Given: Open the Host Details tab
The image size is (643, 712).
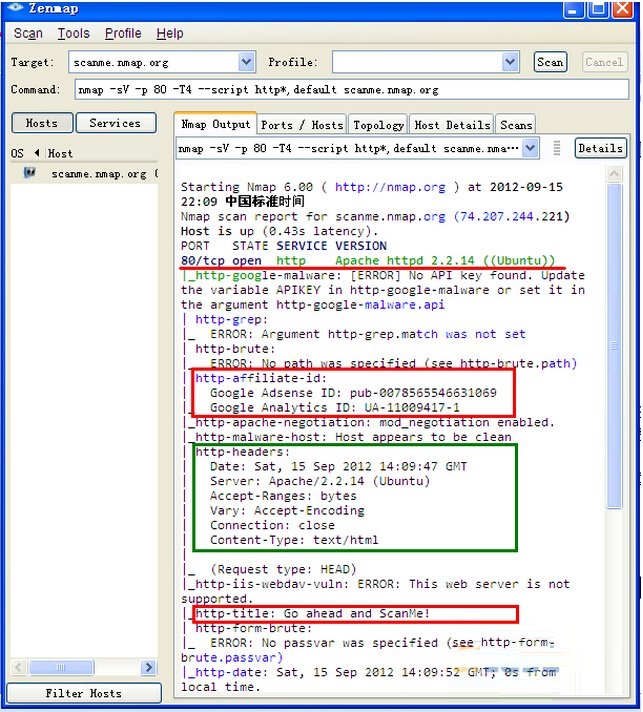Looking at the screenshot, I should coord(452,125).
